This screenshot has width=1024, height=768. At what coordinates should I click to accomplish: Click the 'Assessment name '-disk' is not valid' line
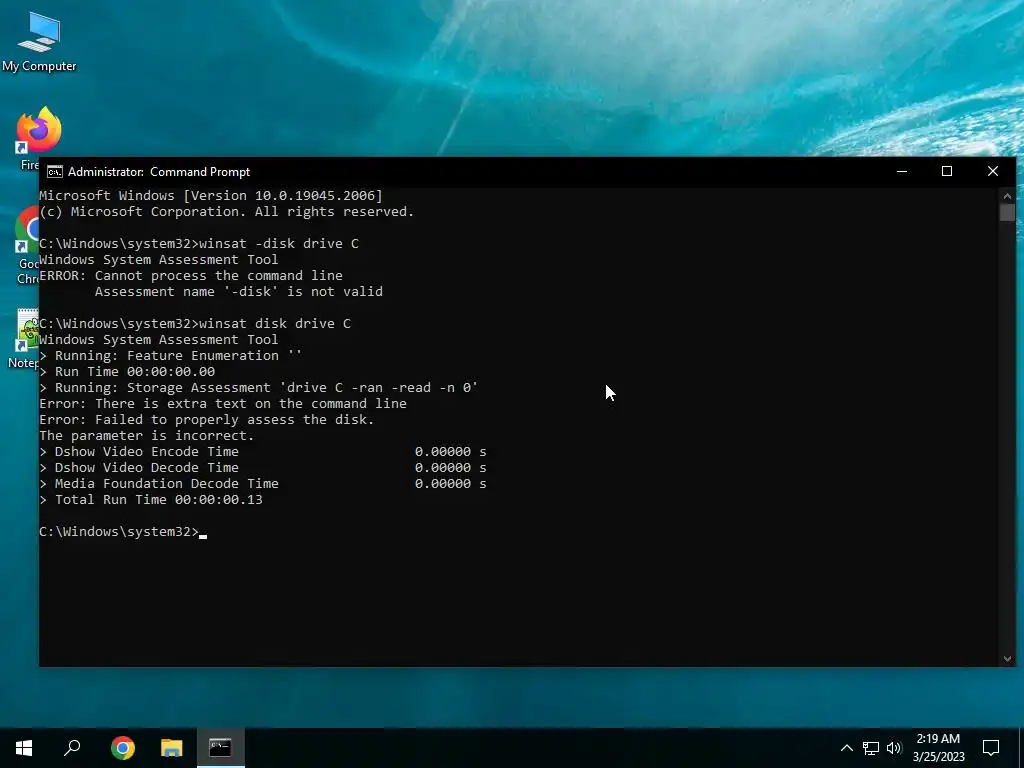238,292
